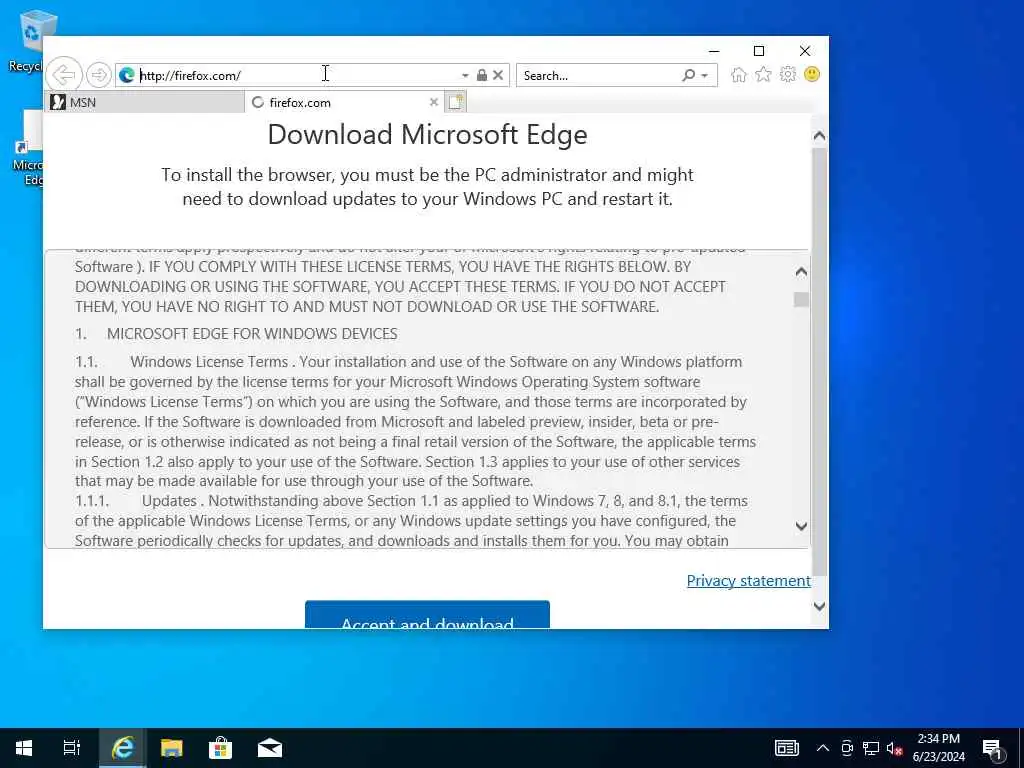Image resolution: width=1024 pixels, height=768 pixels.
Task: Go back with the browser back arrow
Action: coord(64,75)
